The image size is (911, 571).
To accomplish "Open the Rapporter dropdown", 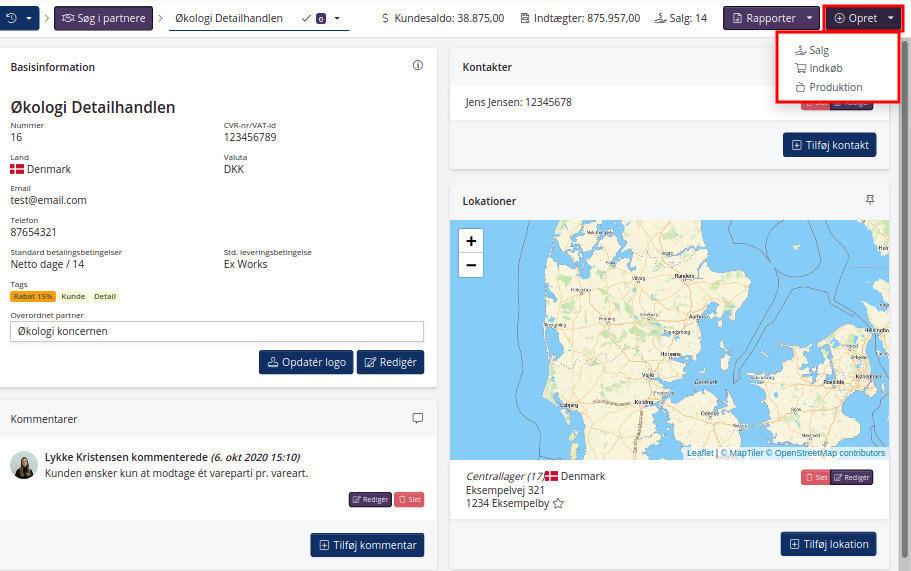I will (809, 18).
